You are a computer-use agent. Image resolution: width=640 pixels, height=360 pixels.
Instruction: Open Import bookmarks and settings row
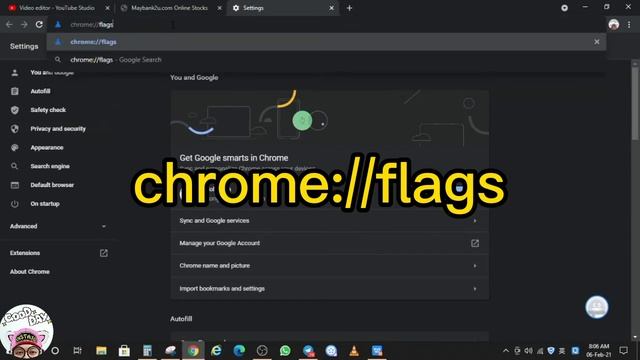pyautogui.click(x=330, y=289)
